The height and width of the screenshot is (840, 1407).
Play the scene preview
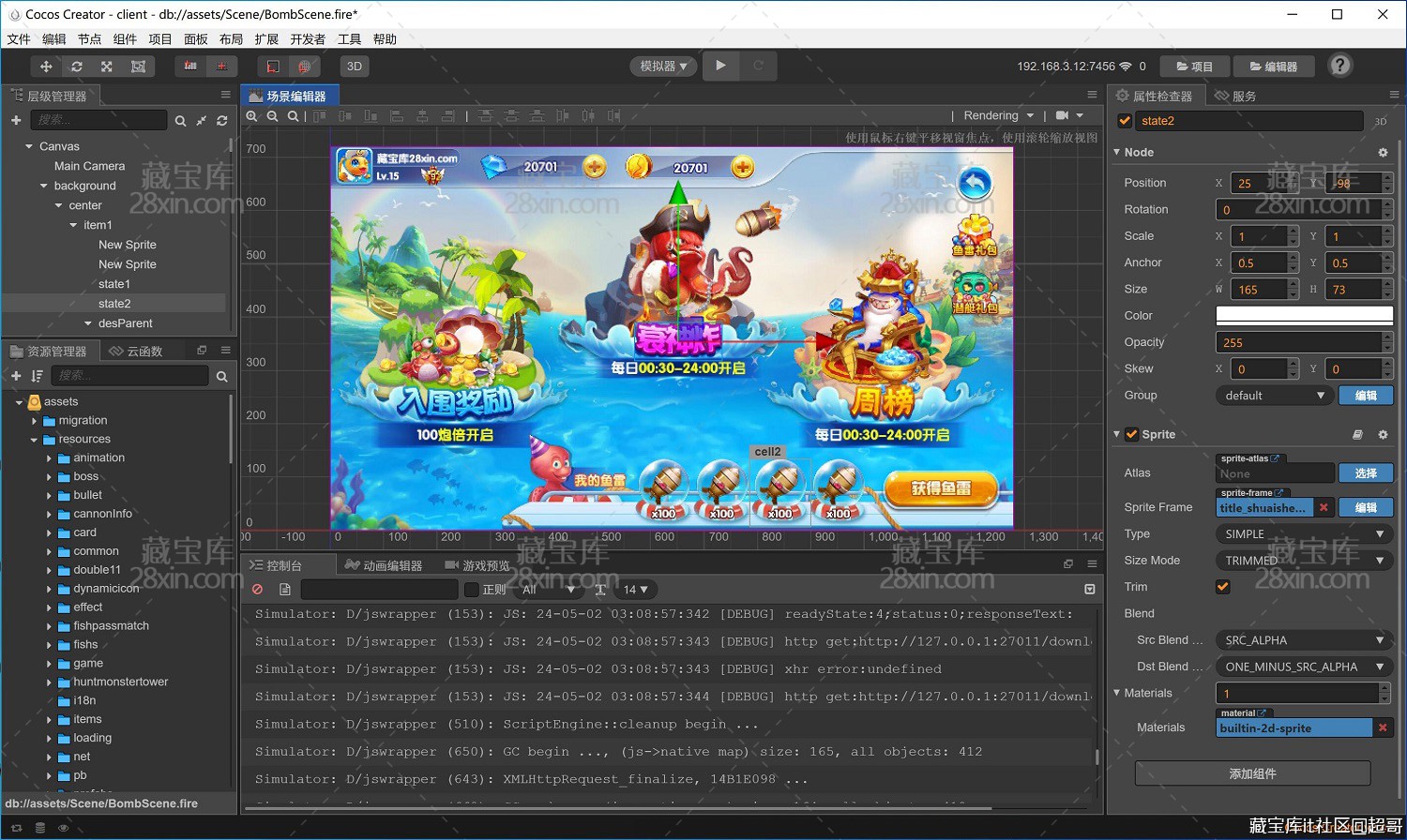point(720,66)
